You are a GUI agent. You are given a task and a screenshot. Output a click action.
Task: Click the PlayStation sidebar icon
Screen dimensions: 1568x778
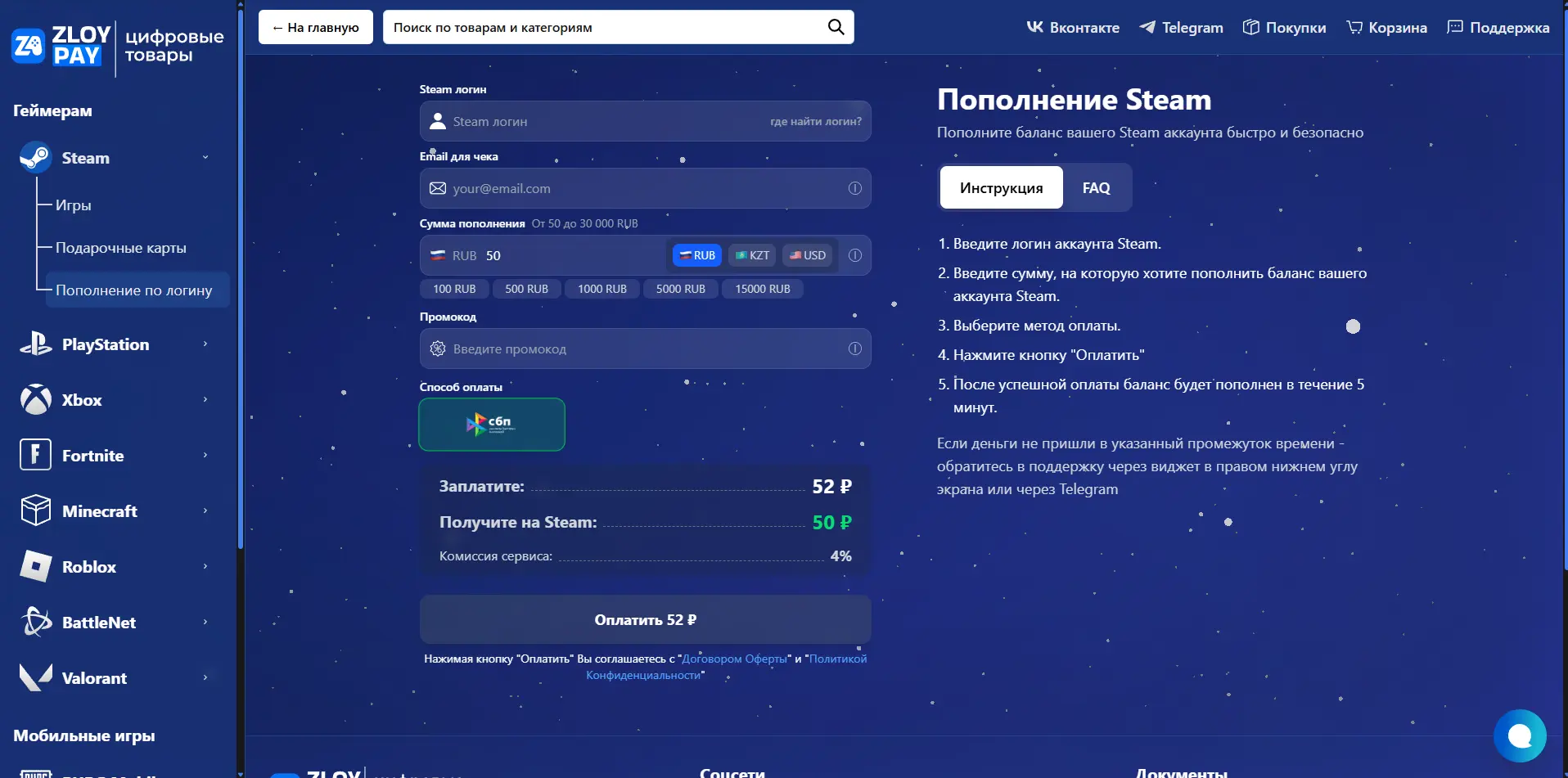pyautogui.click(x=35, y=344)
